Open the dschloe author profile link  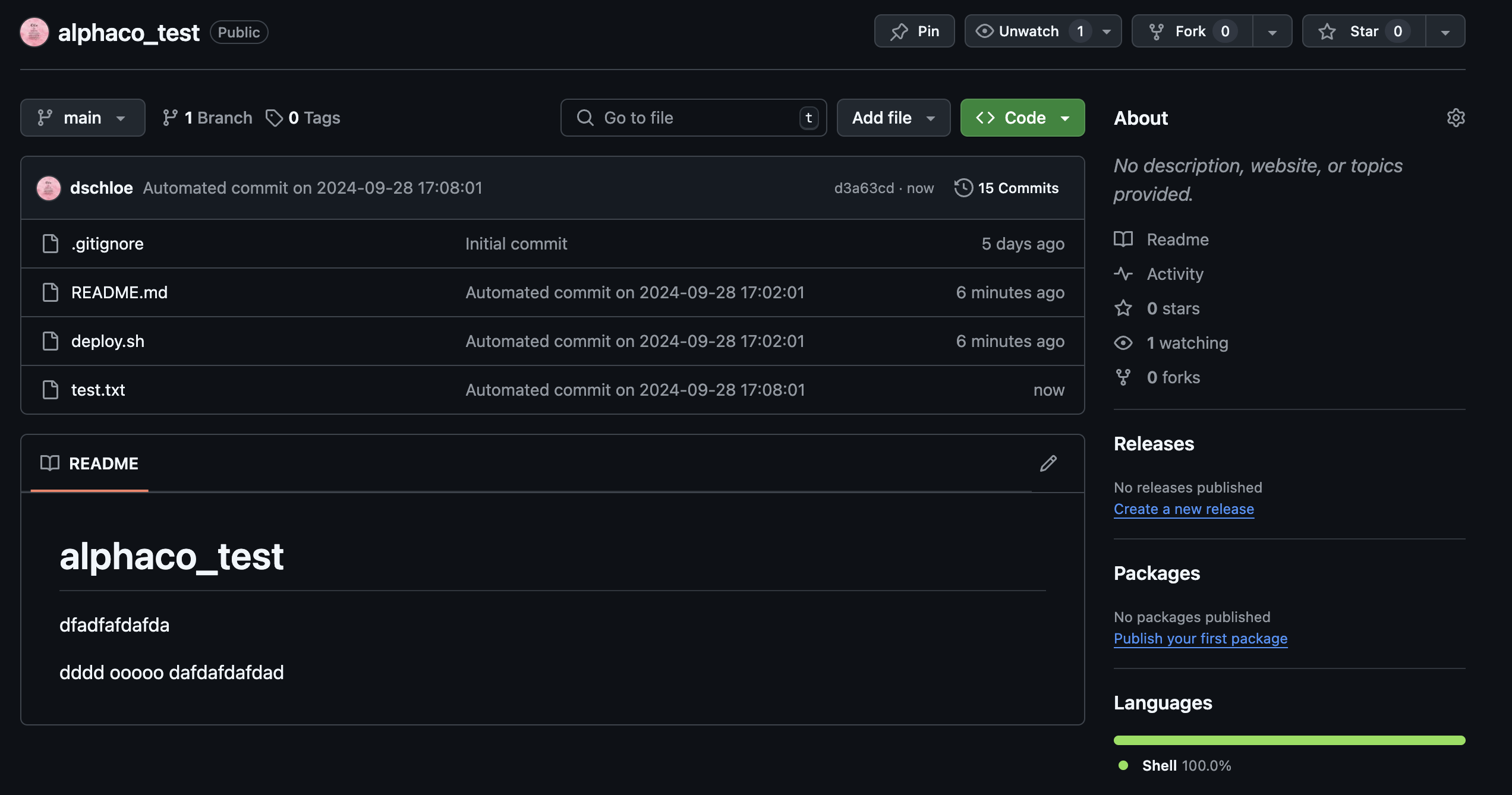click(x=102, y=188)
